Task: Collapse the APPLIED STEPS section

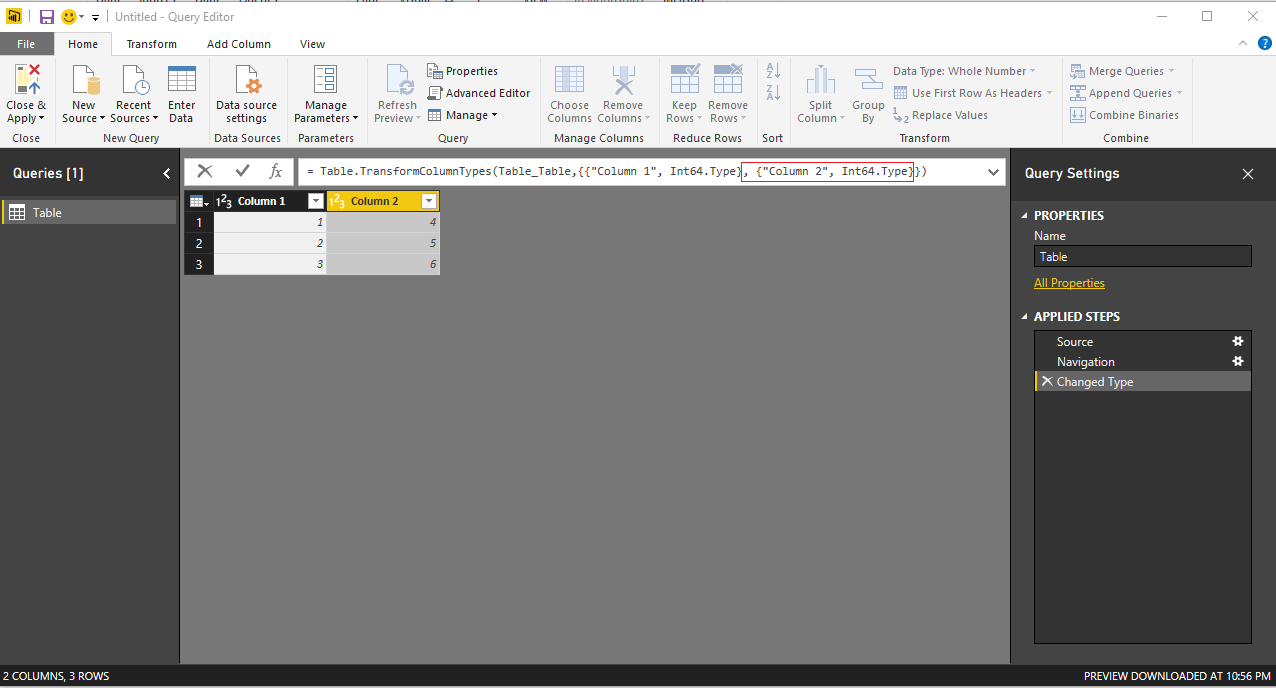Action: tap(1024, 316)
